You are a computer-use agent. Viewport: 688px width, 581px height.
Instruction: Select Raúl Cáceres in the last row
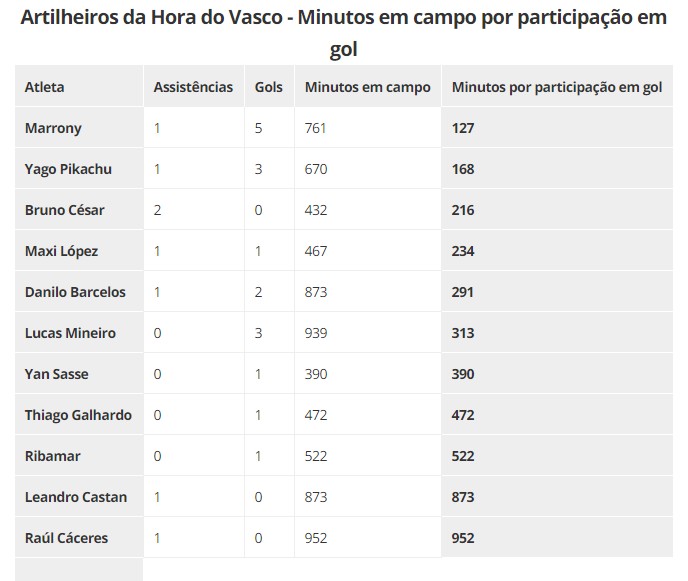coord(66,538)
